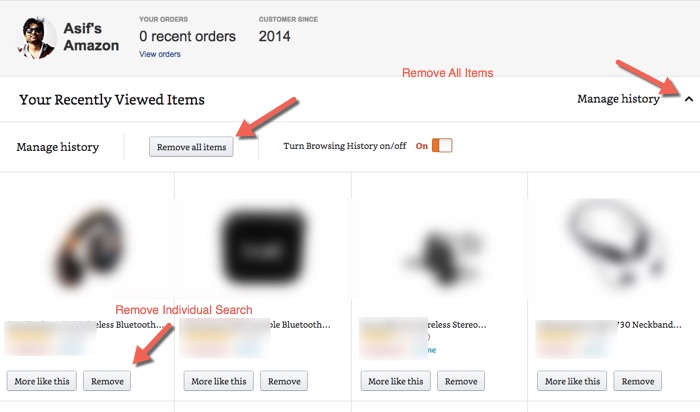Screen dimensions: 700x412
Task: Open the View orders link
Action: coord(160,54)
